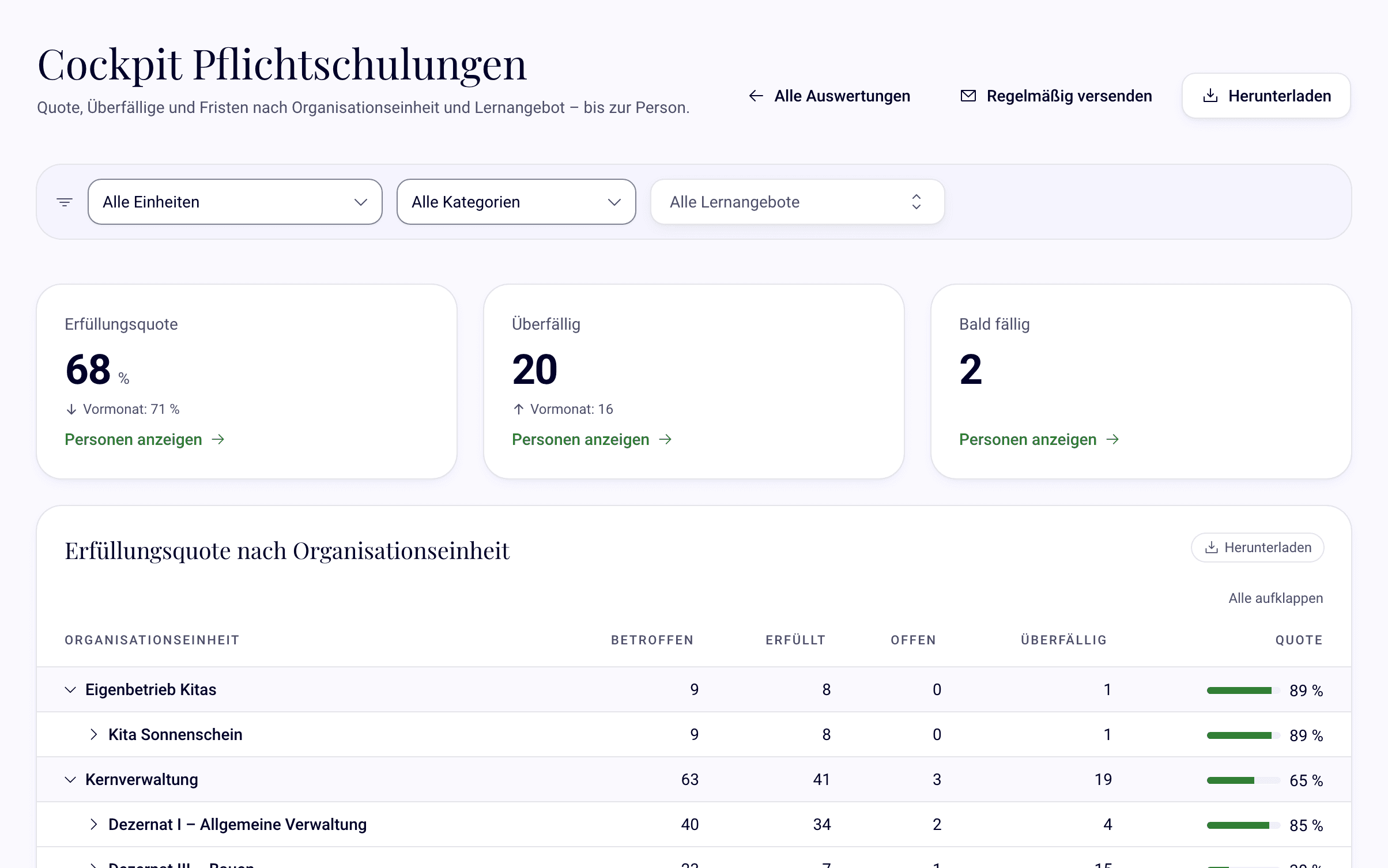1388x868 pixels.
Task: Download the Organisationseinheit table
Action: coord(1257,548)
